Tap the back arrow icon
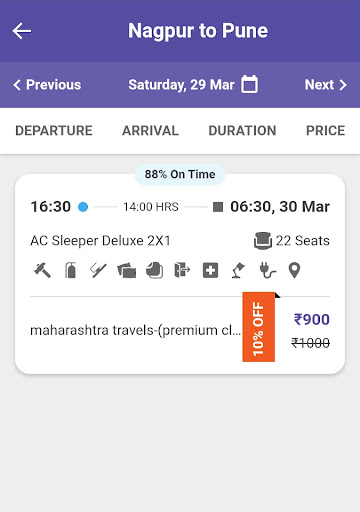The image size is (360, 512). coord(22,31)
